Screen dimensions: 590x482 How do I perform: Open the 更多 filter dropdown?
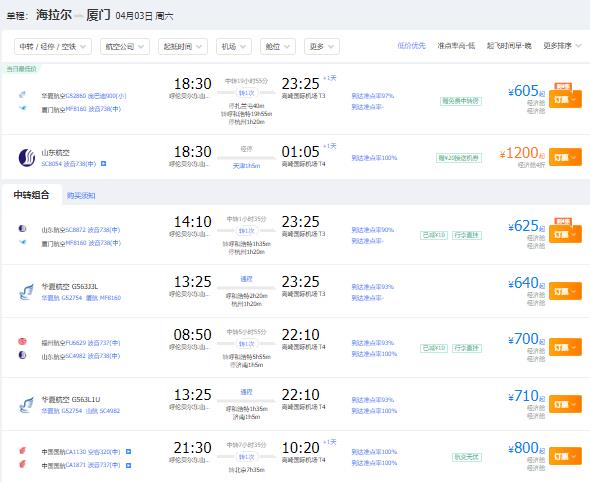click(x=322, y=47)
